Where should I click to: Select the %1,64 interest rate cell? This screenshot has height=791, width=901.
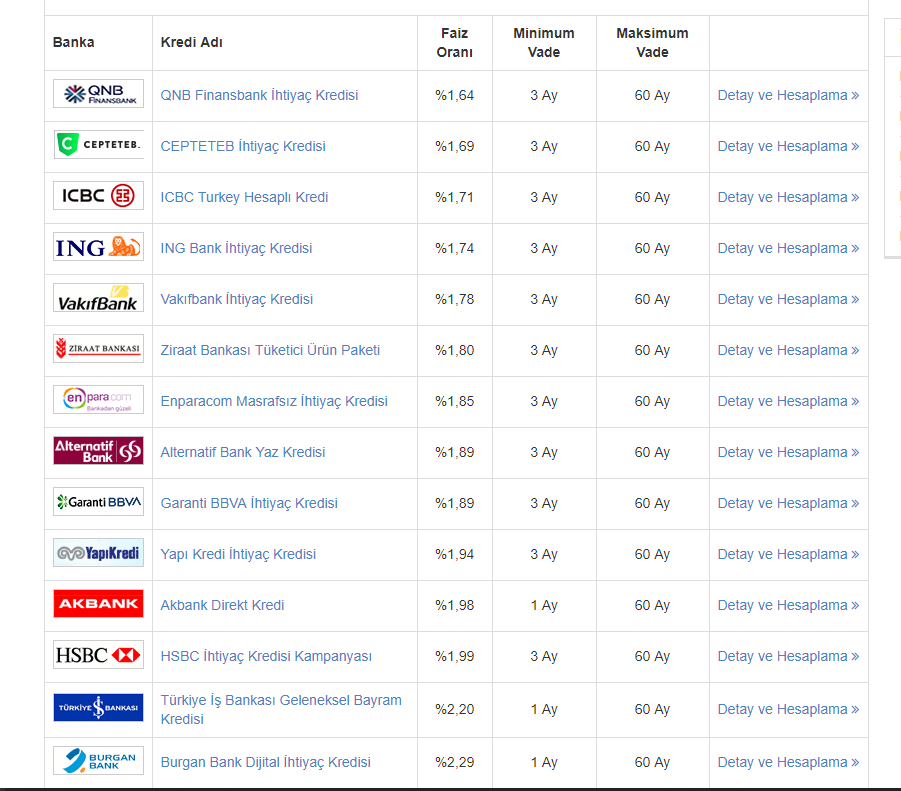455,95
